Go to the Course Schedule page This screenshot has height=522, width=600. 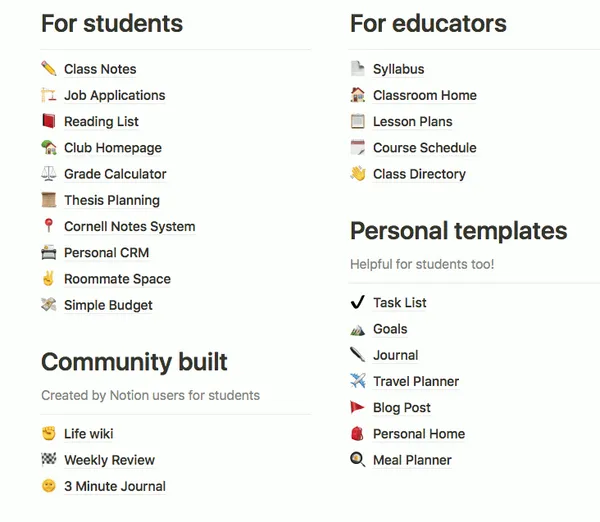coord(425,148)
